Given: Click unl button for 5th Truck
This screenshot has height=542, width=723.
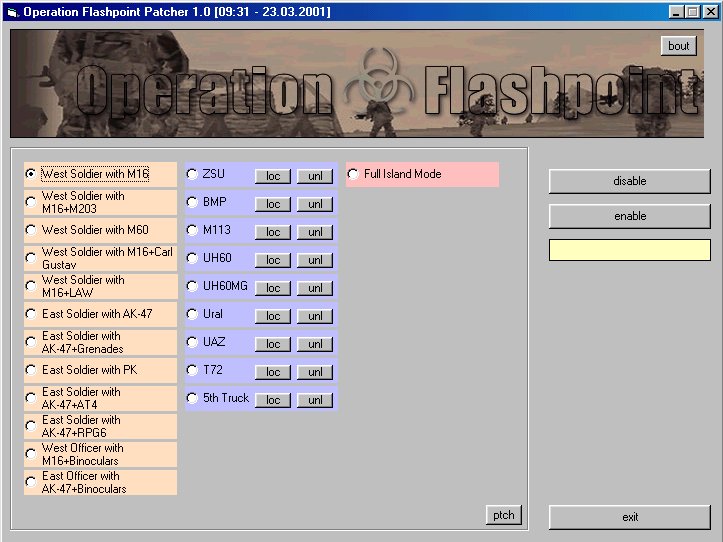Looking at the screenshot, I should [x=315, y=400].
